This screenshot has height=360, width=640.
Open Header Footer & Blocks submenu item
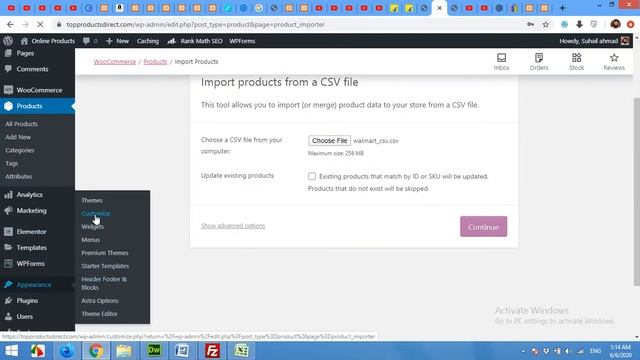104,283
